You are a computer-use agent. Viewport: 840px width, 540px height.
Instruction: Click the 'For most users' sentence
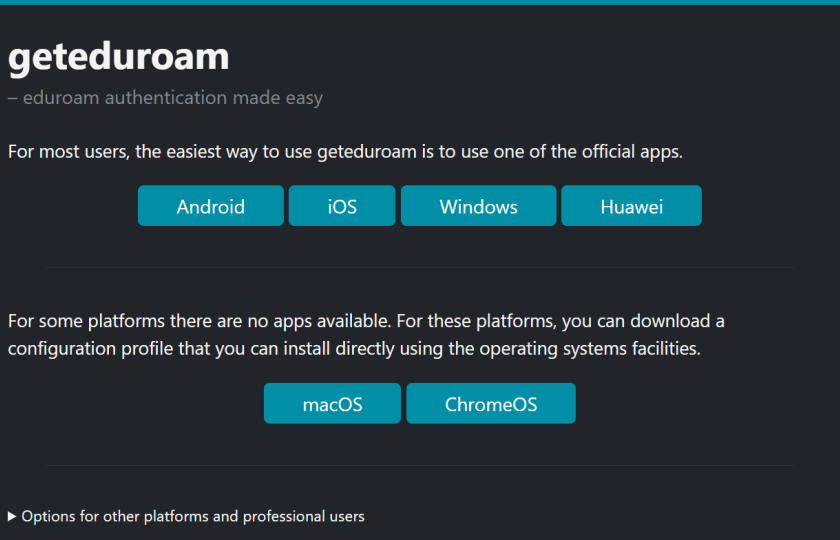coord(345,152)
